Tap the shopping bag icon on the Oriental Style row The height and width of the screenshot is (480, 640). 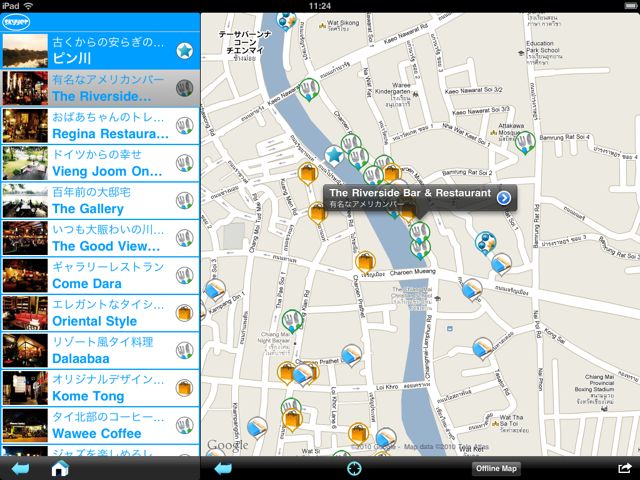[184, 313]
